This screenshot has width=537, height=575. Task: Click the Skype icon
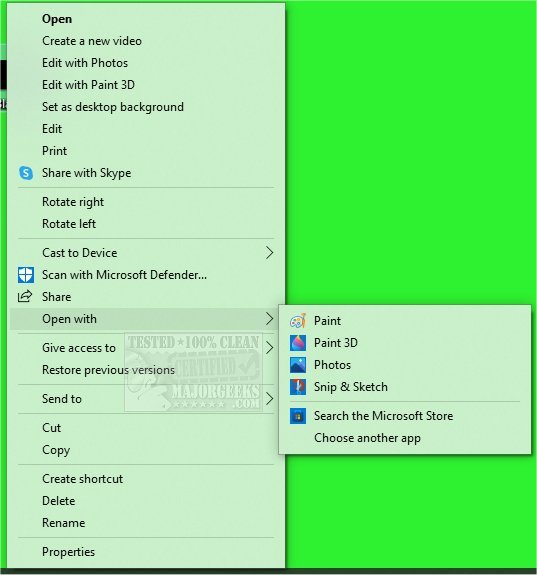pyautogui.click(x=26, y=173)
